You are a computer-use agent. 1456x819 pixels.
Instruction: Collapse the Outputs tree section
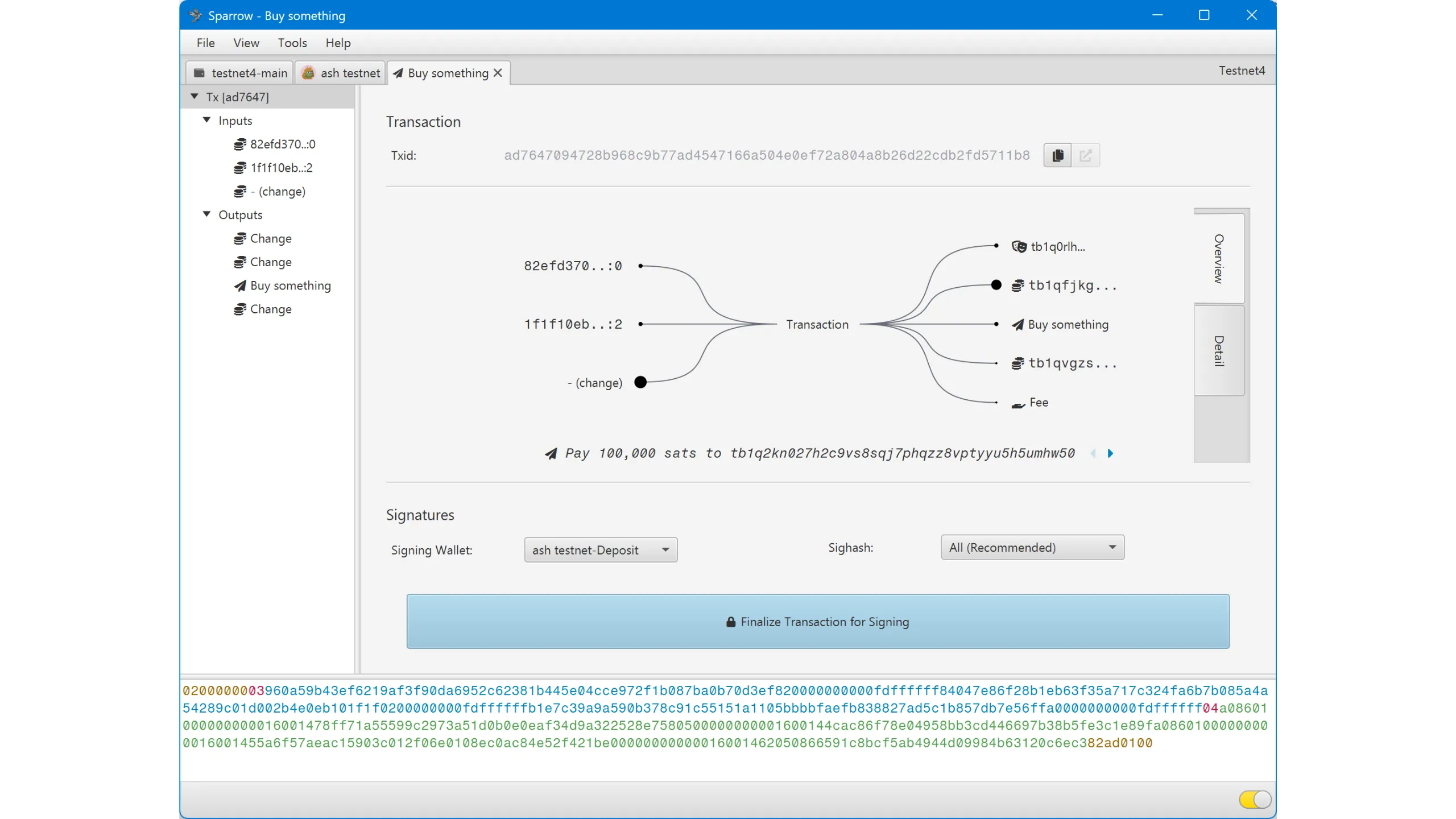click(206, 214)
